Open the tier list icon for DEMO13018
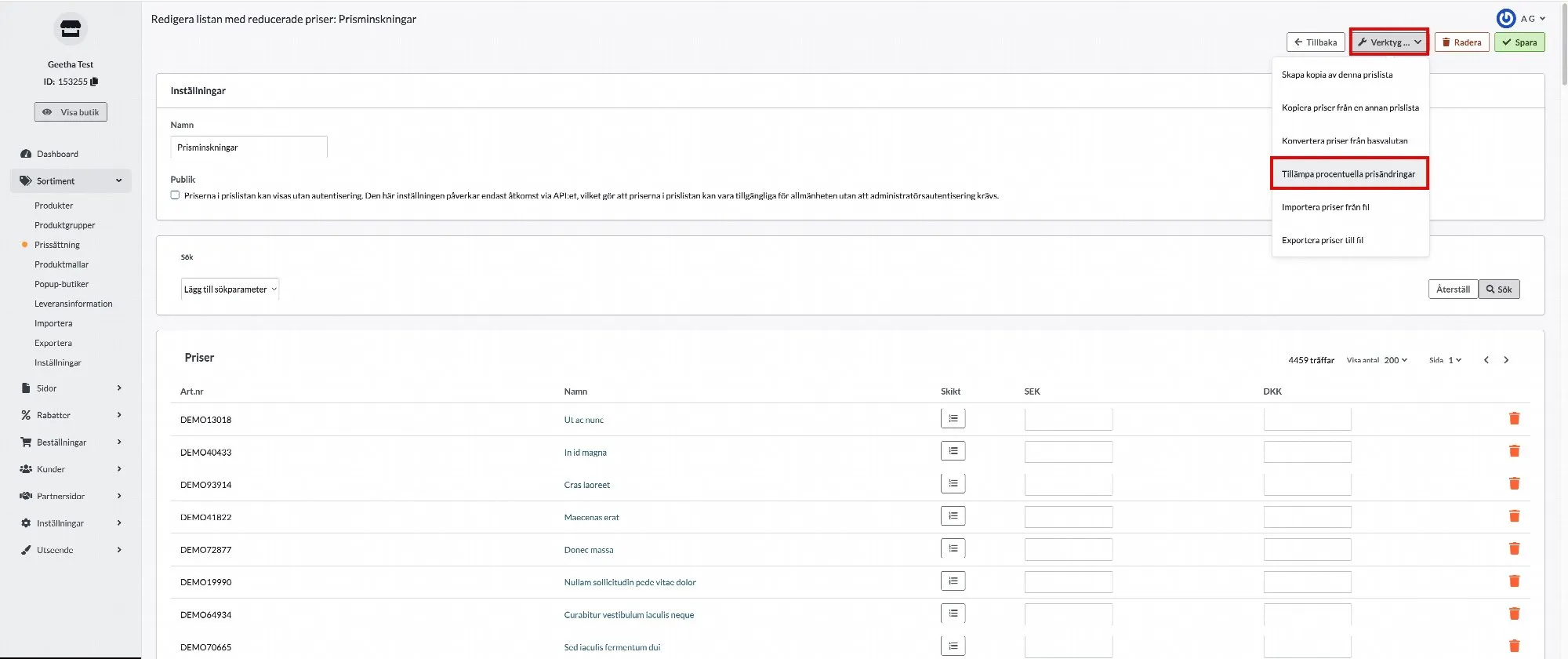The image size is (1568, 659). pyautogui.click(x=953, y=419)
